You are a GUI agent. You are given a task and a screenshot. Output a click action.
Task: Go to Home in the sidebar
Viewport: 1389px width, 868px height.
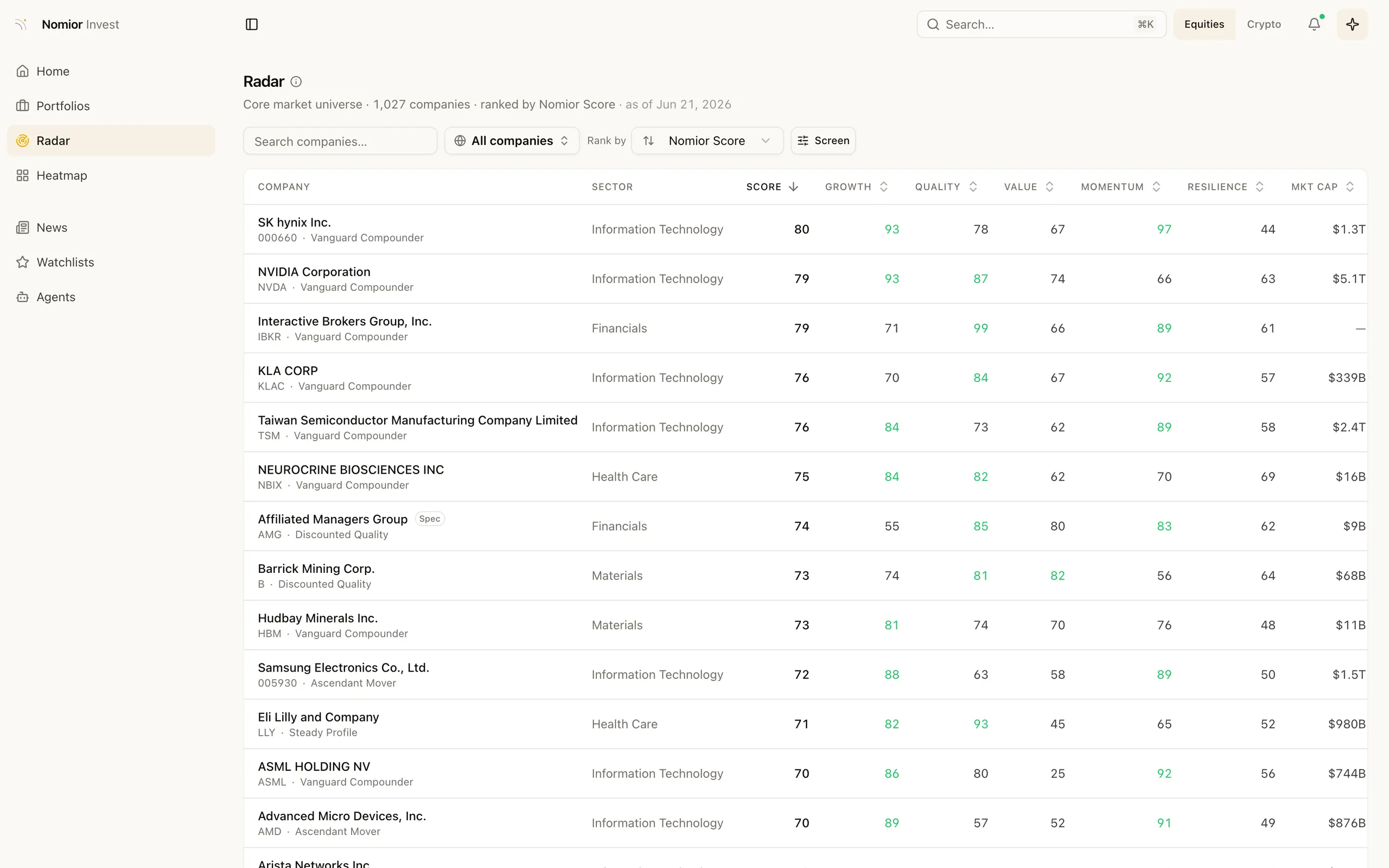click(x=111, y=71)
